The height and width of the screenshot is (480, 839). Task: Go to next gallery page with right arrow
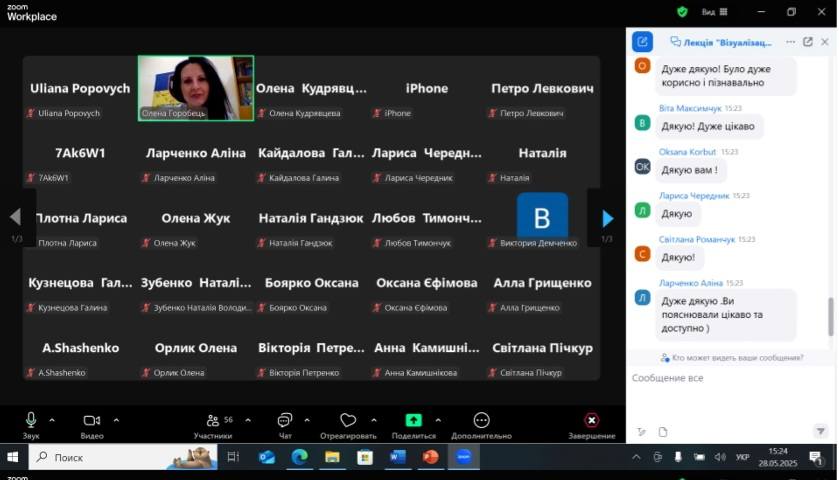pyautogui.click(x=607, y=218)
